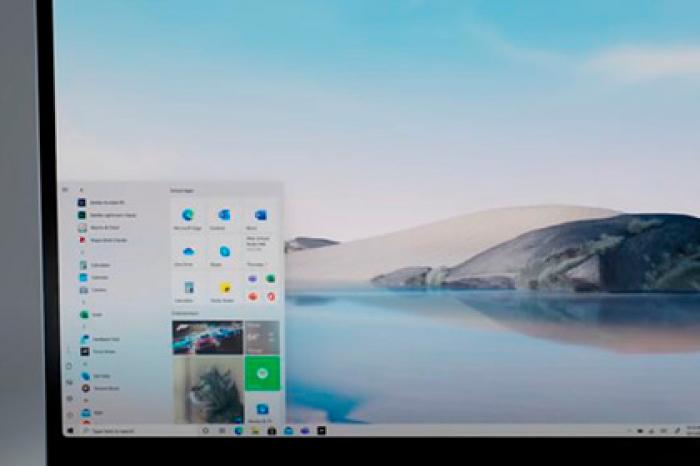Screen dimensions: 700x466
Task: Open the Calculator tile in pinned tiles
Action: [188, 289]
